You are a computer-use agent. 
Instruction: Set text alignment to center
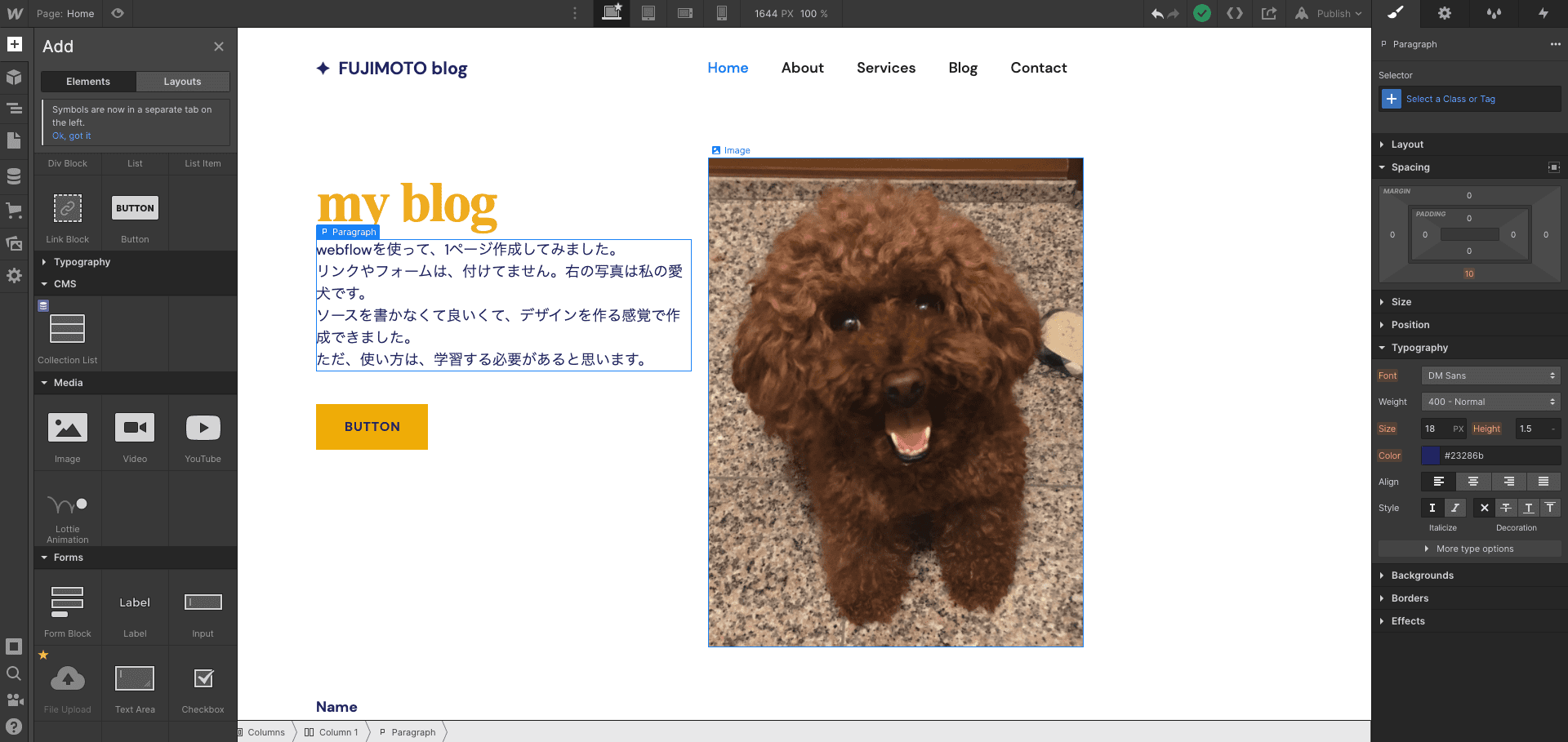coord(1473,482)
